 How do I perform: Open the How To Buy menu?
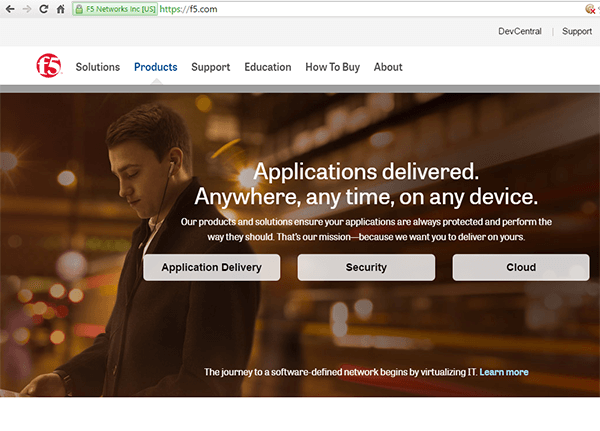click(x=332, y=67)
